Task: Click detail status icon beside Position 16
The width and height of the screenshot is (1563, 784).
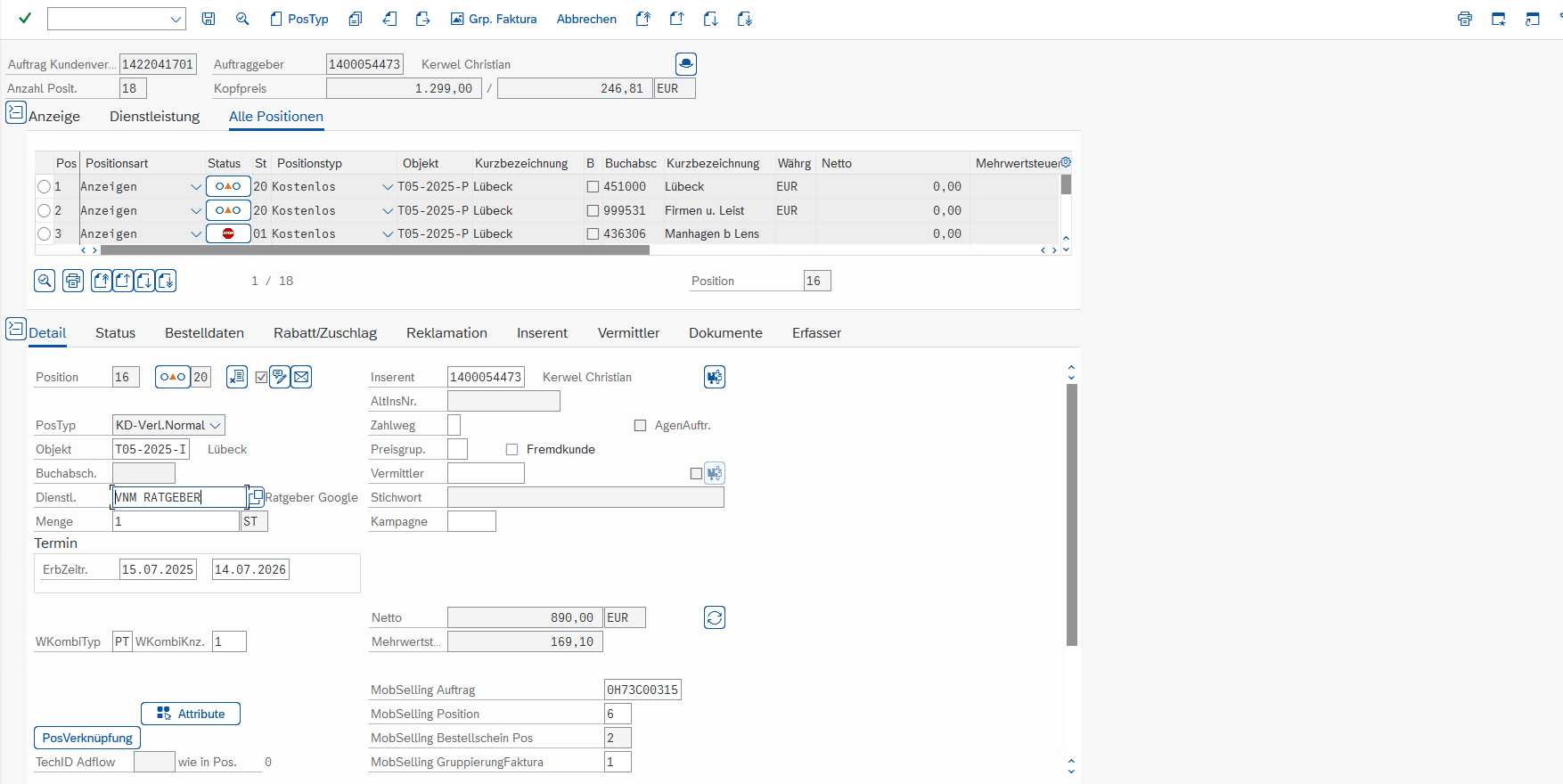Action: [173, 377]
